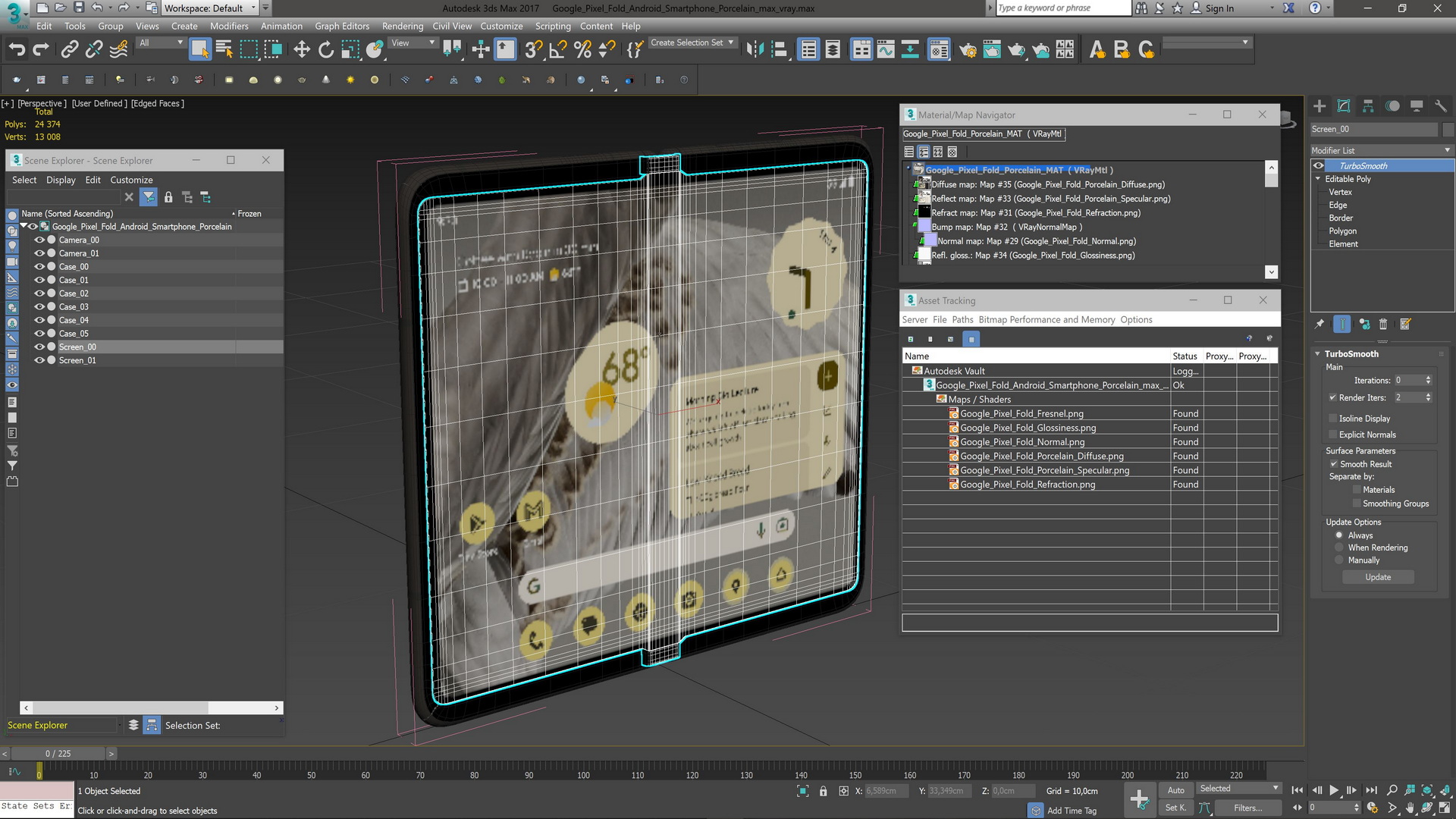Open Paths menu in Asset Tracking
The width and height of the screenshot is (1456, 819).
(x=962, y=320)
